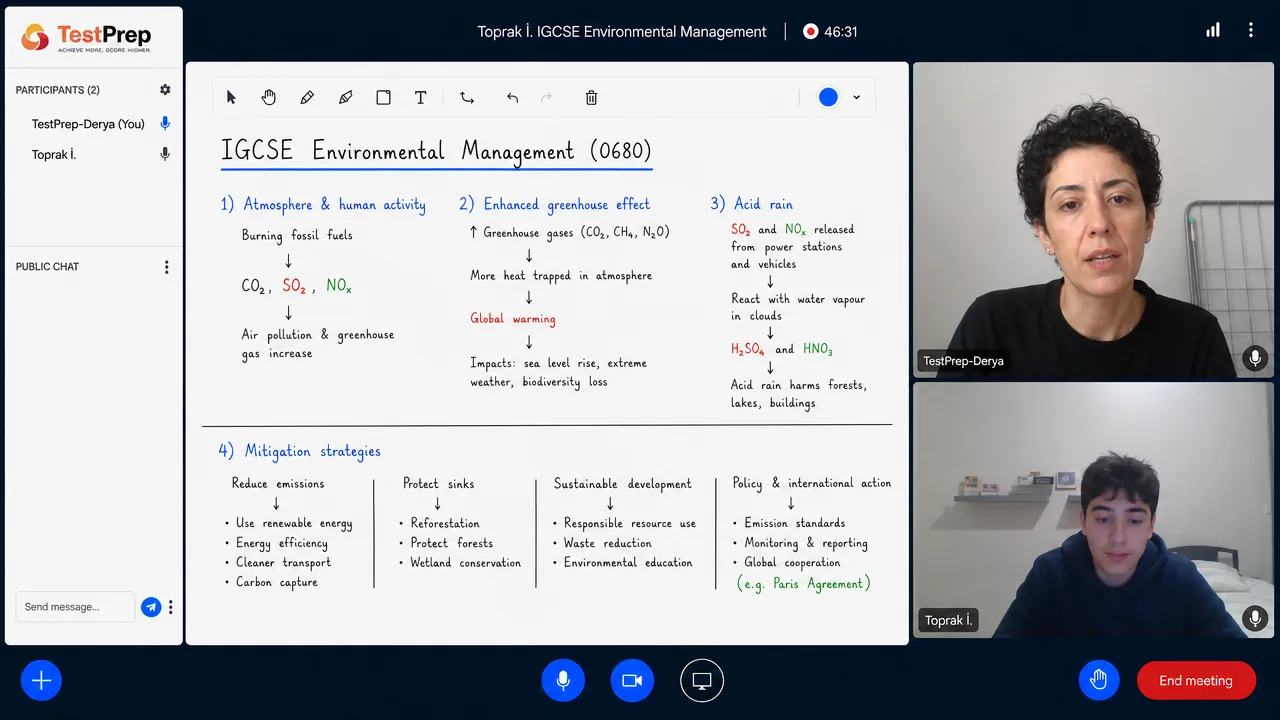
Task: Undo the last whiteboard action
Action: pyautogui.click(x=512, y=97)
